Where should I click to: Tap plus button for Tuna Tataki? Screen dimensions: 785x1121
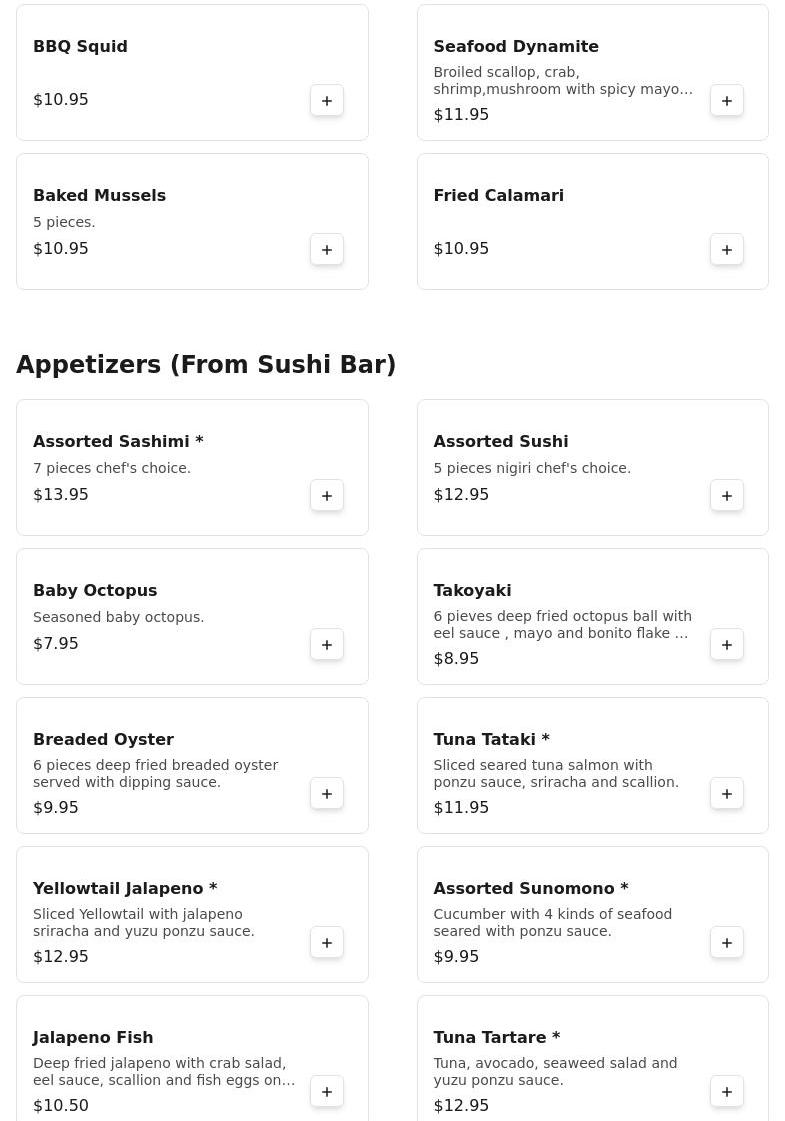click(x=727, y=793)
